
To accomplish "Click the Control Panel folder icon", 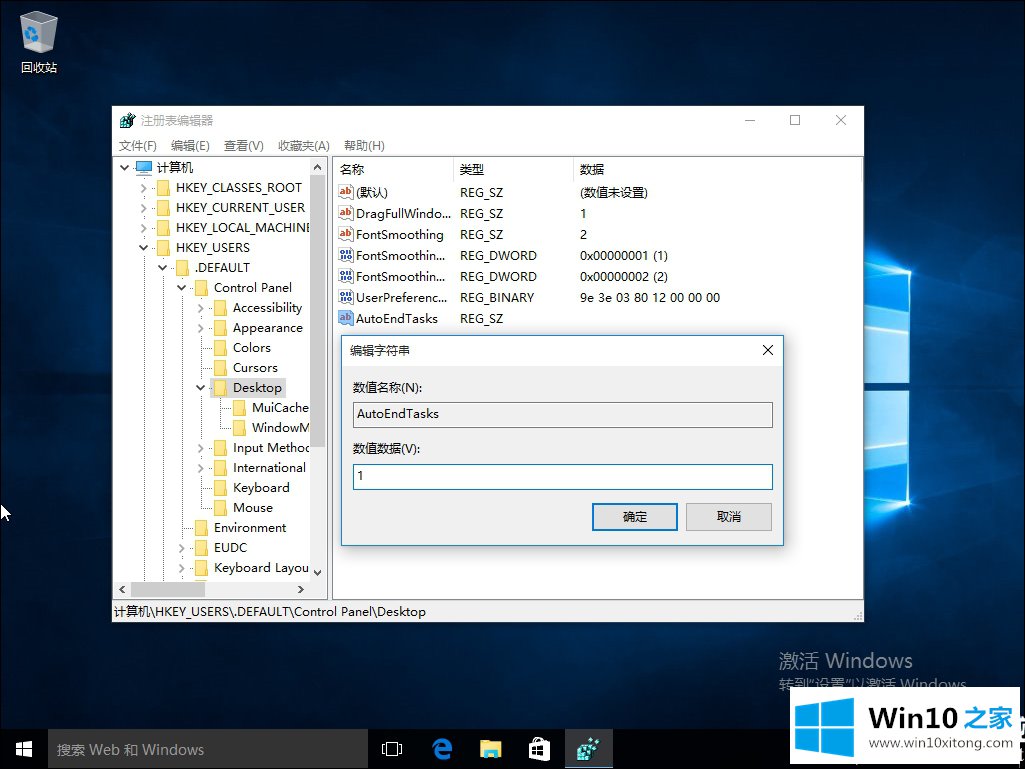I will tap(201, 288).
